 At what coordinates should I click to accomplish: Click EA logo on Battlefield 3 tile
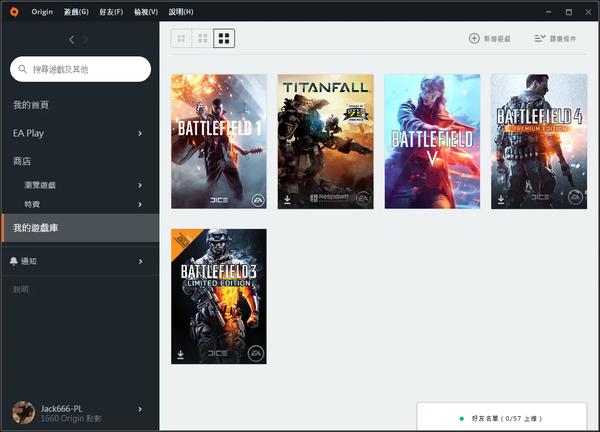tap(256, 354)
